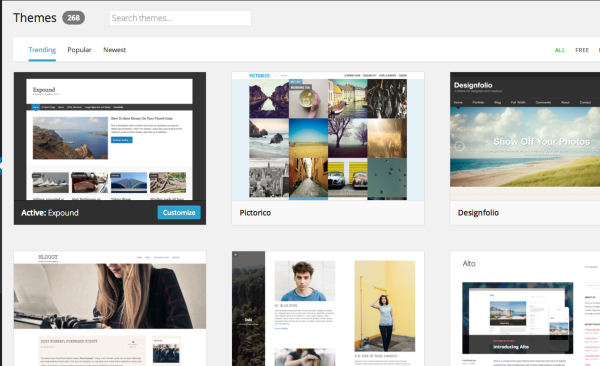Screen dimensions: 600x366
Task: Click the Active: Expound label
Action: click(x=50, y=213)
